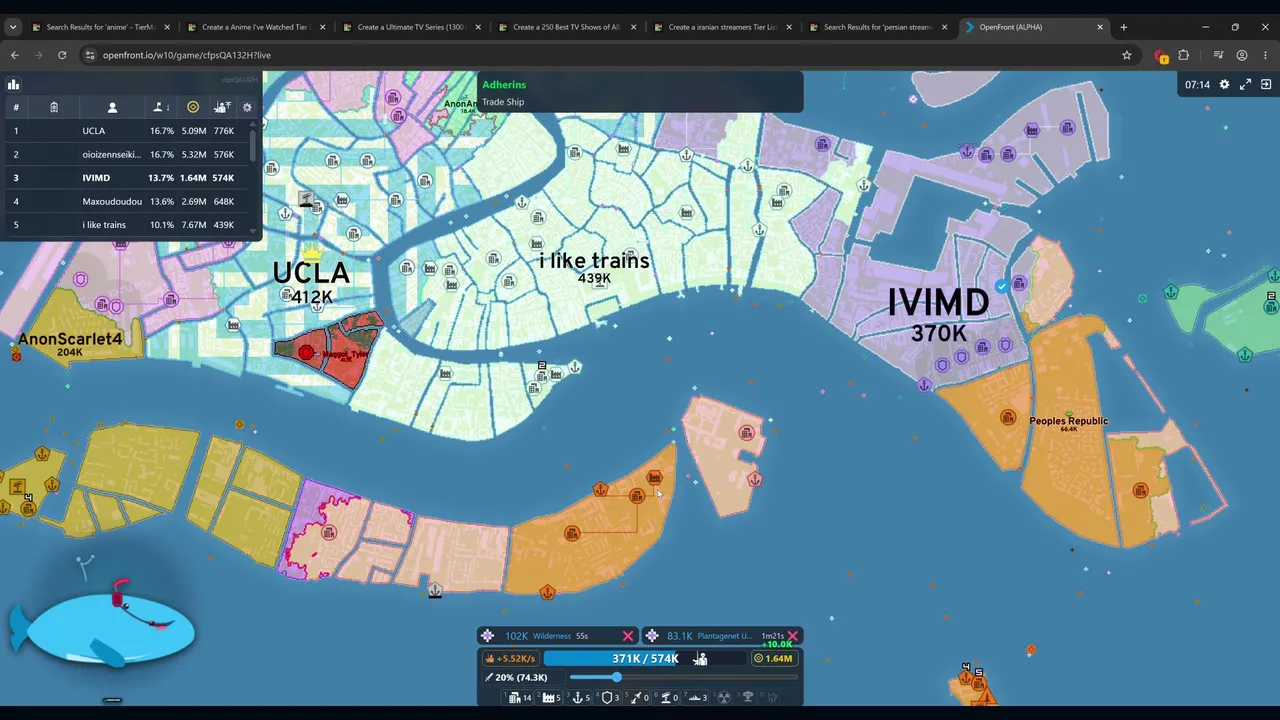Select the Hydrogen Bomb mushroom icon
Viewport: 1280px width, 720px height.
pyautogui.click(x=748, y=697)
